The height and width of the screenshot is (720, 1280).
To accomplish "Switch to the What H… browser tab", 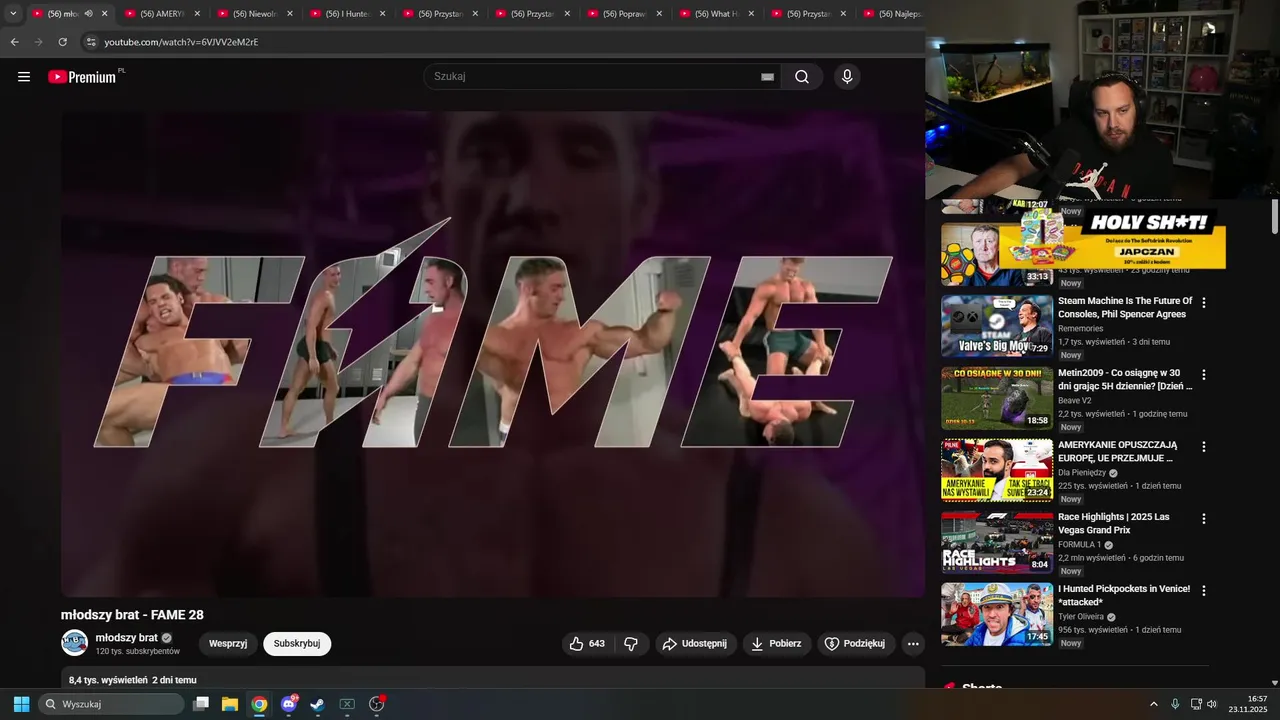I will (717, 14).
